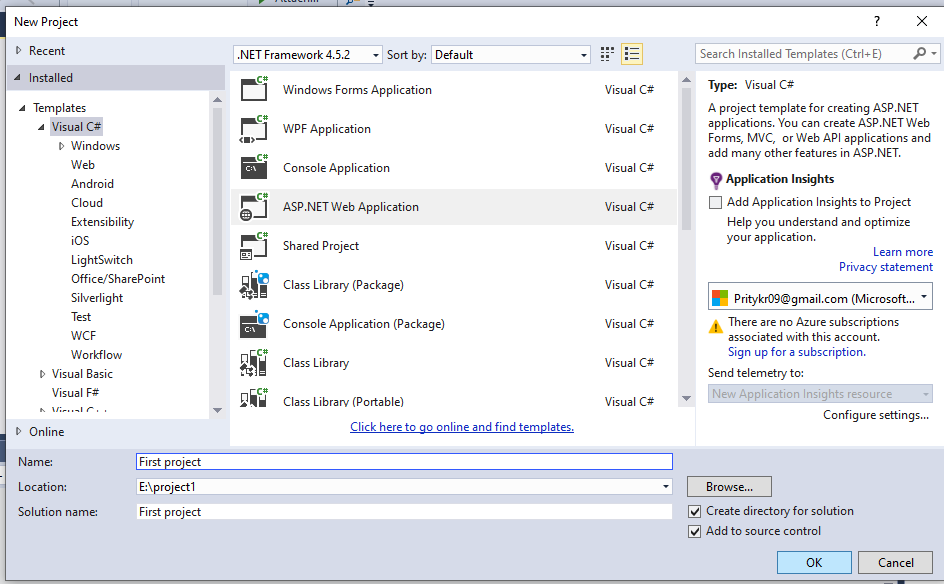The width and height of the screenshot is (944, 584).
Task: Open the Learn more link
Action: 902,252
